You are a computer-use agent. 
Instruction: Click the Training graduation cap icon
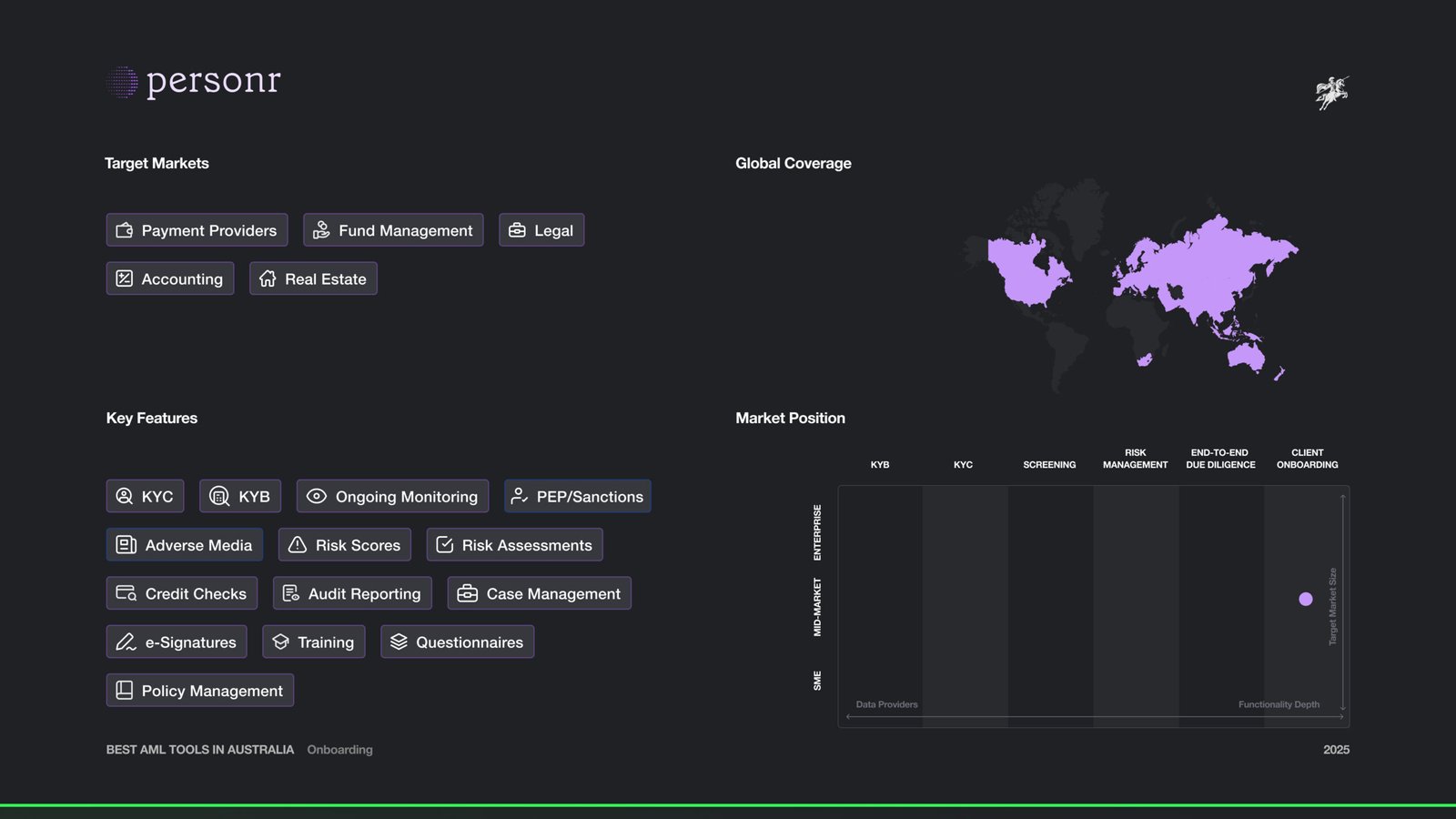(281, 642)
